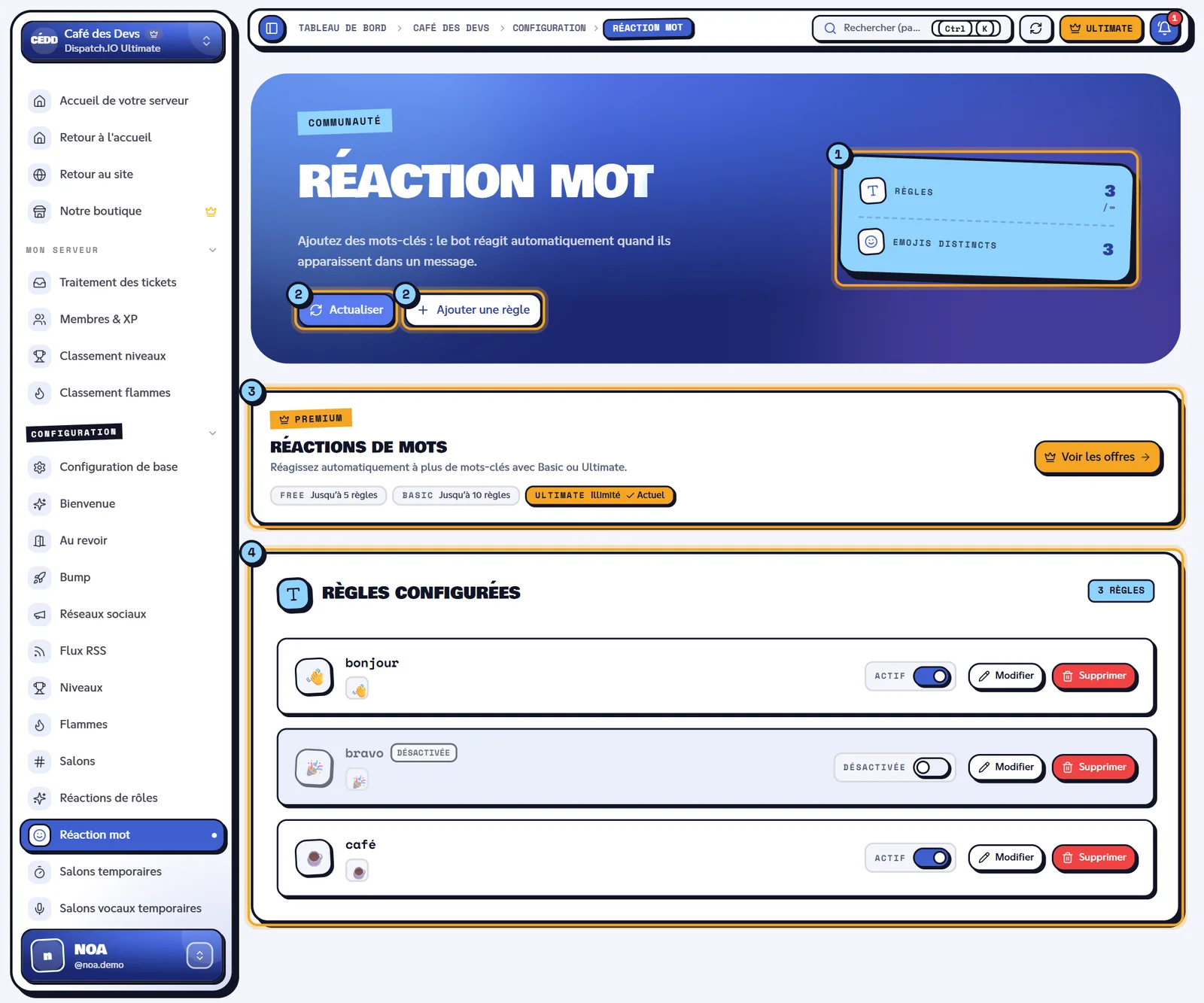Click the gear icon for Configuration de base
The width and height of the screenshot is (1204, 1003).
click(40, 467)
